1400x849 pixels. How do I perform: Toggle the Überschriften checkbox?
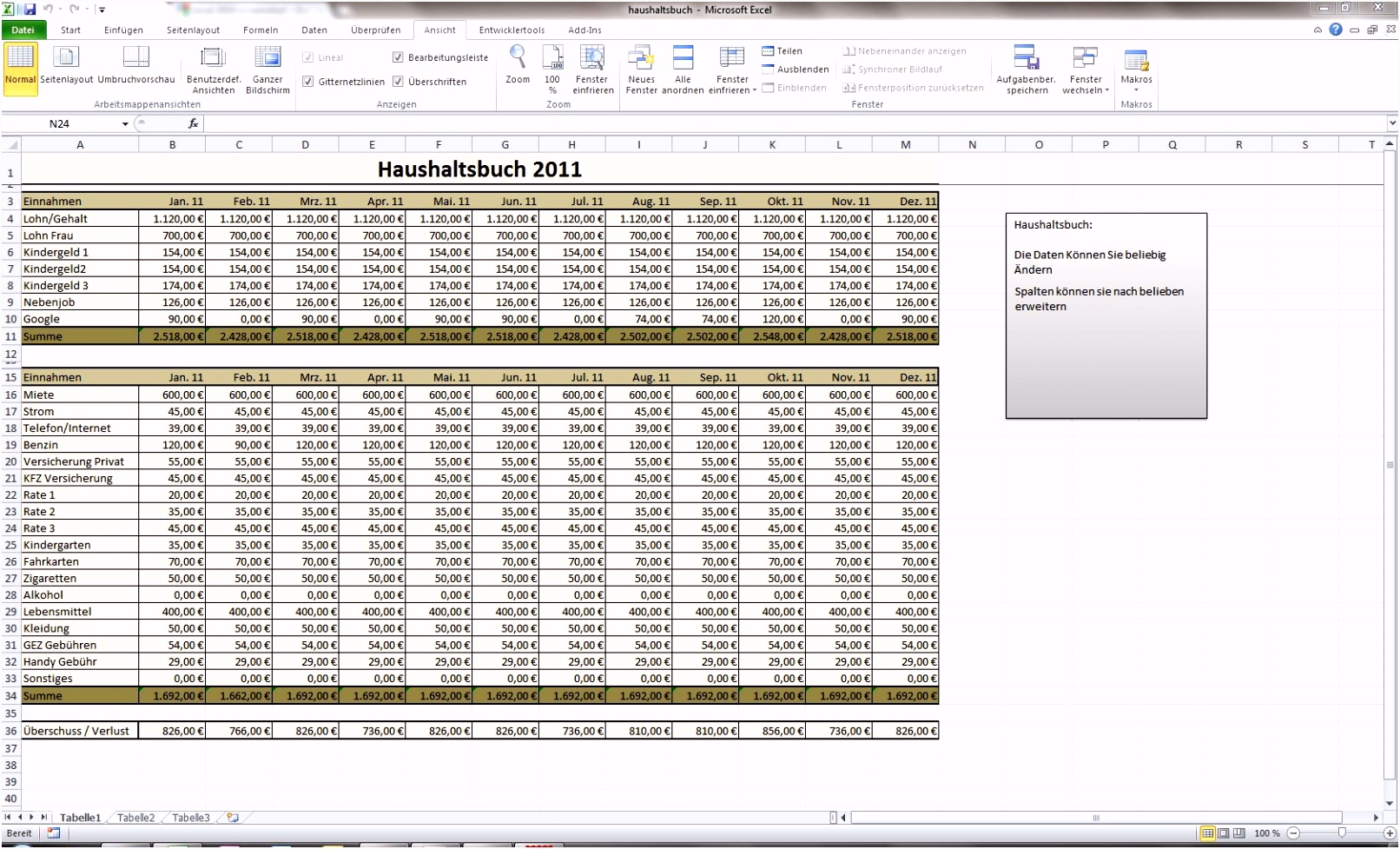coord(398,82)
